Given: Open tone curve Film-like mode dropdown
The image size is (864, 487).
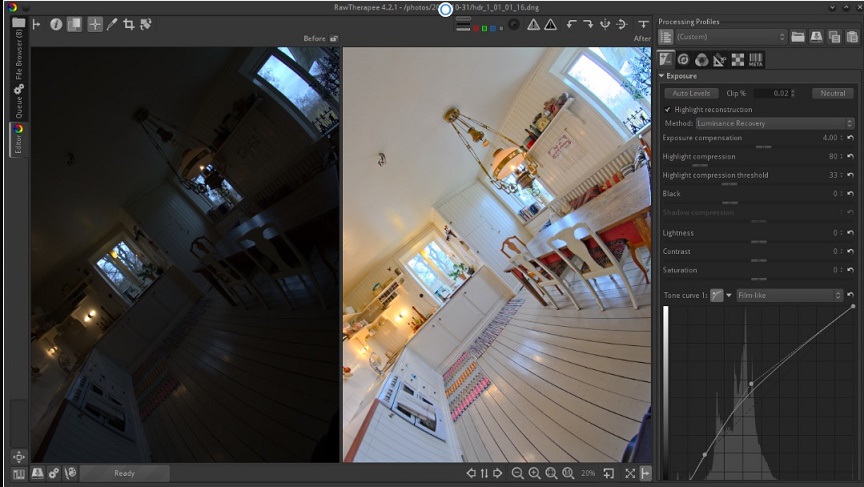Looking at the screenshot, I should point(790,295).
